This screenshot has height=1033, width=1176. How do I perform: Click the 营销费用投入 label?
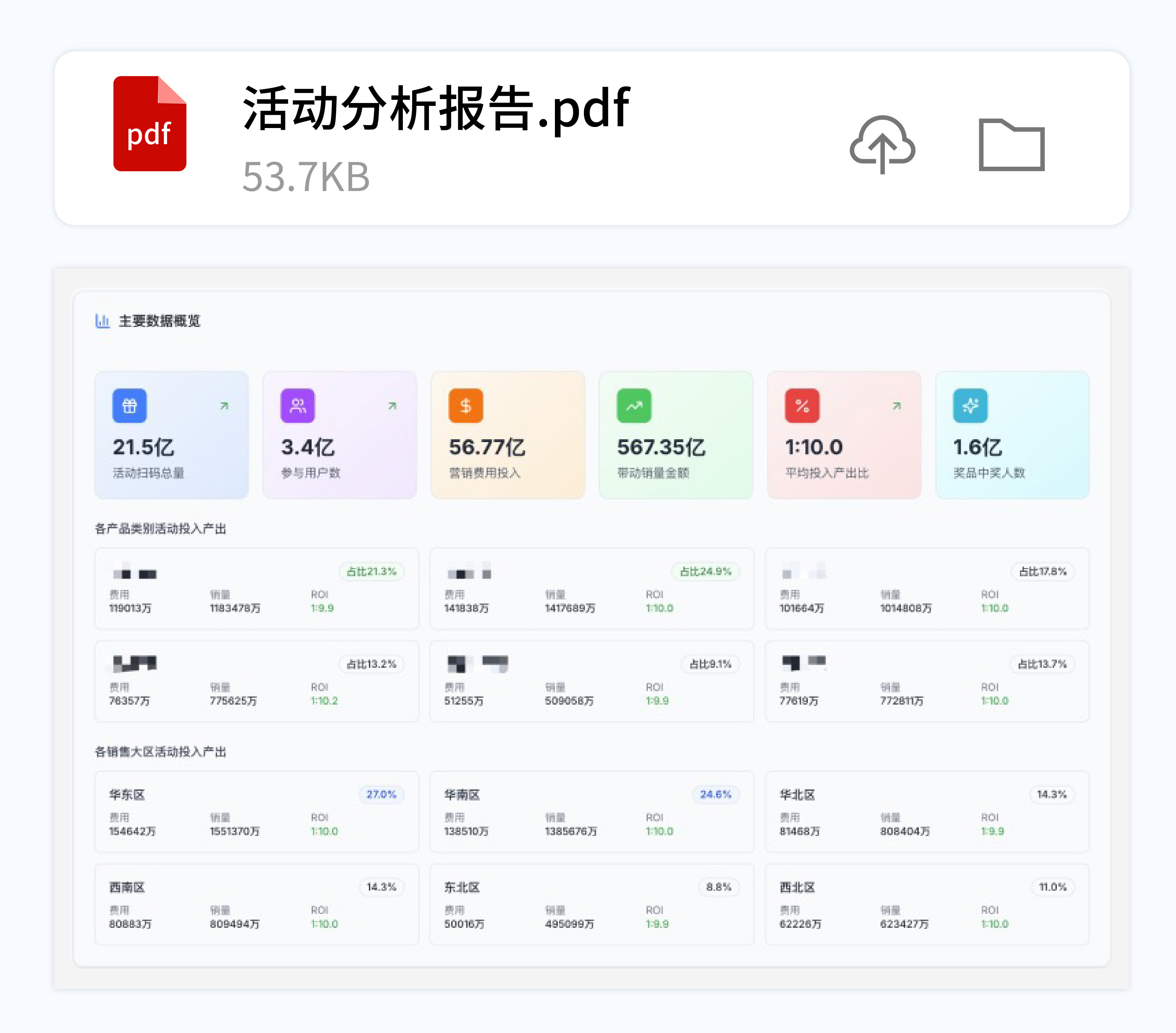click(x=484, y=473)
